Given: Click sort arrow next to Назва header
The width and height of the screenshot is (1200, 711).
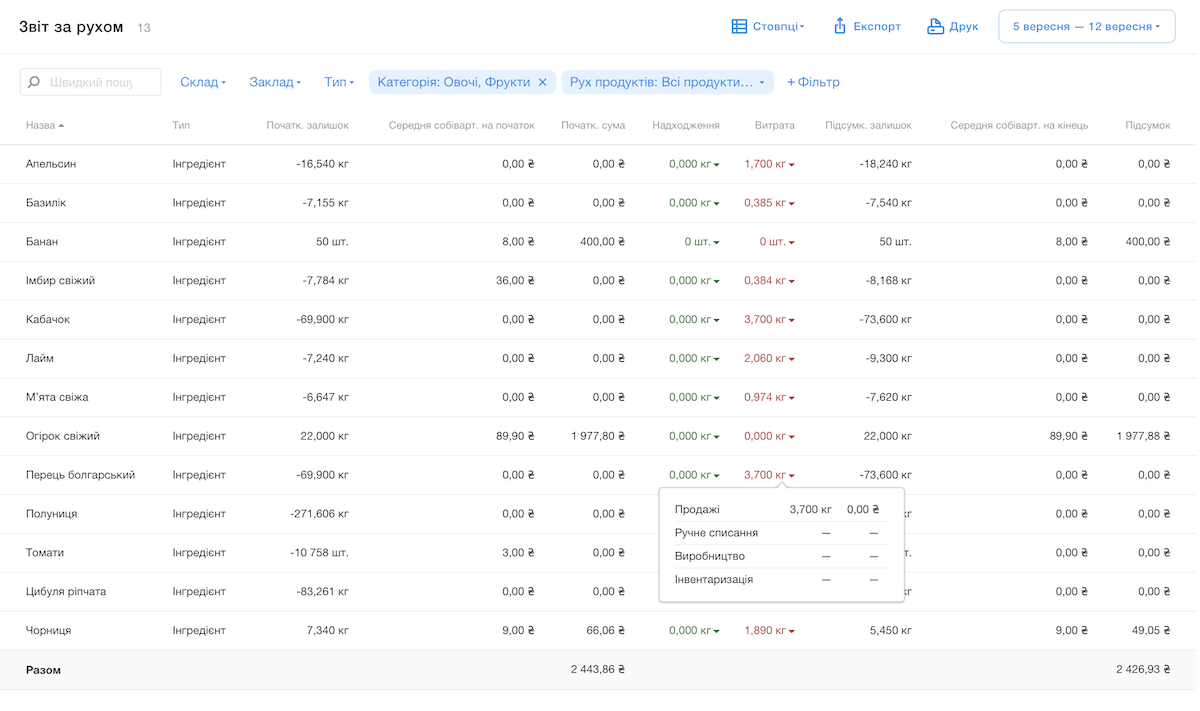Looking at the screenshot, I should [x=61, y=126].
